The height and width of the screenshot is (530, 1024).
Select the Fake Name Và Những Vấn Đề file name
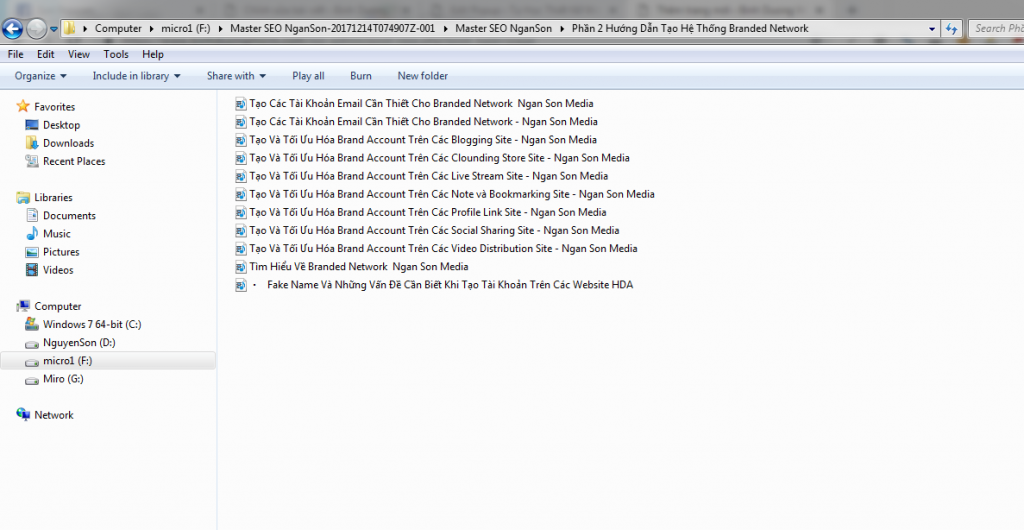pos(450,285)
